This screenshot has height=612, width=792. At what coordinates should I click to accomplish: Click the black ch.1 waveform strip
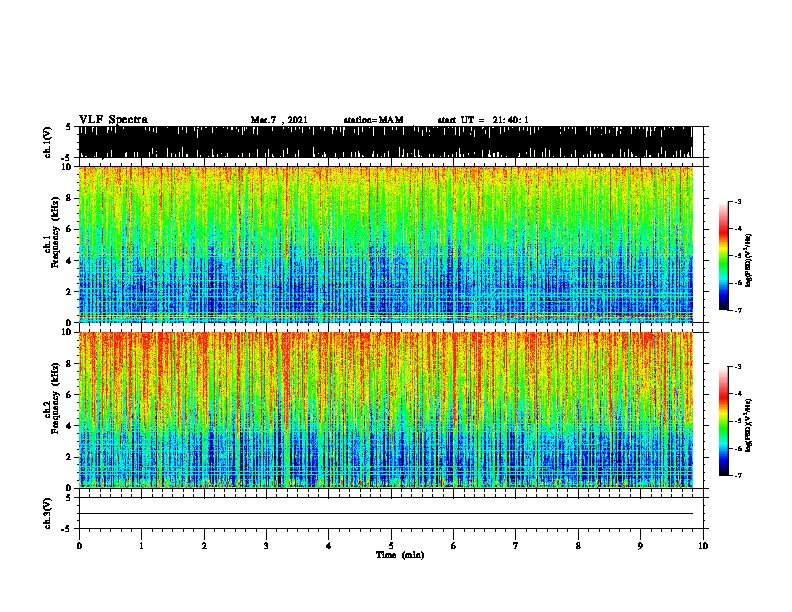[x=386, y=142]
